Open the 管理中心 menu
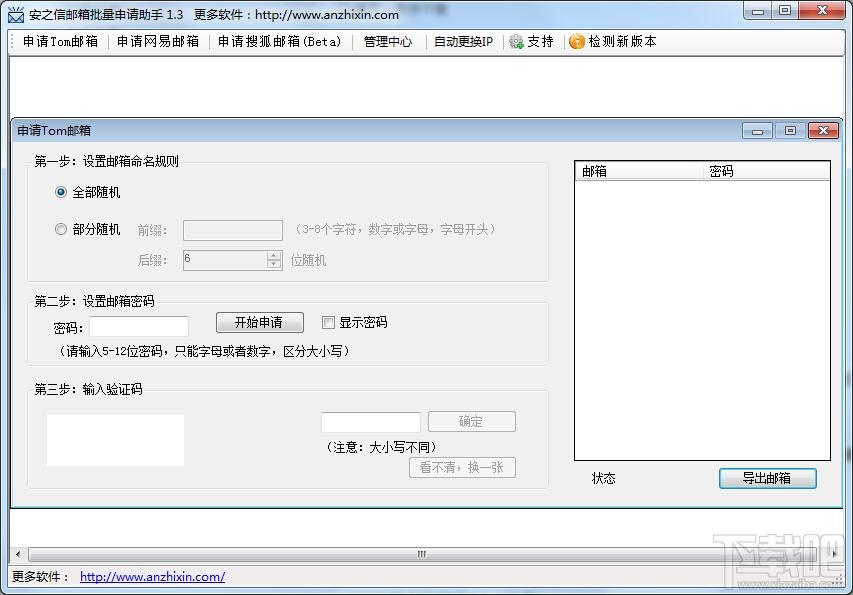Viewport: 853px width, 595px height. tap(388, 41)
